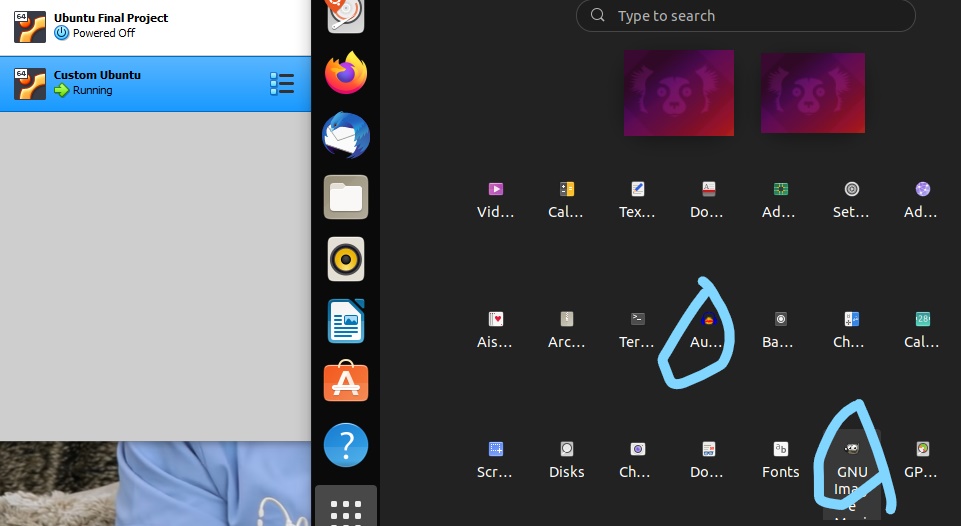
Task: Launch GNU Image Manipulation Program
Action: 852,475
